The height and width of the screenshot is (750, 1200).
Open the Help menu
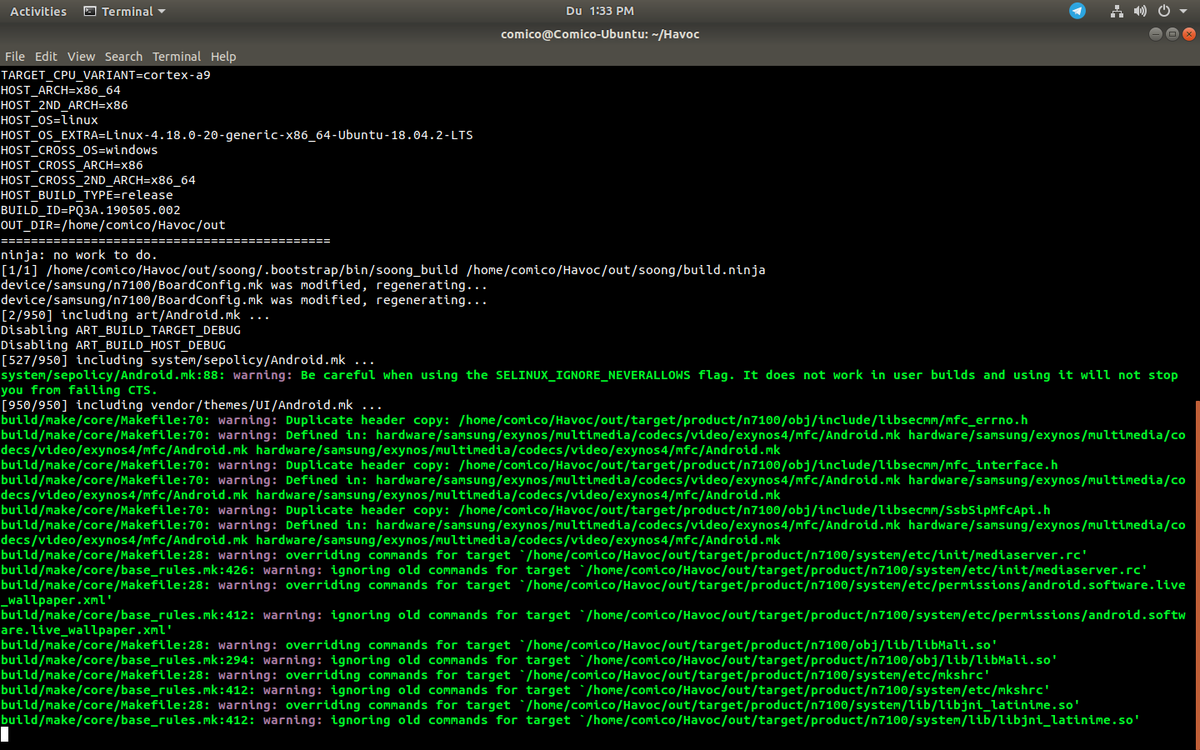coord(223,57)
